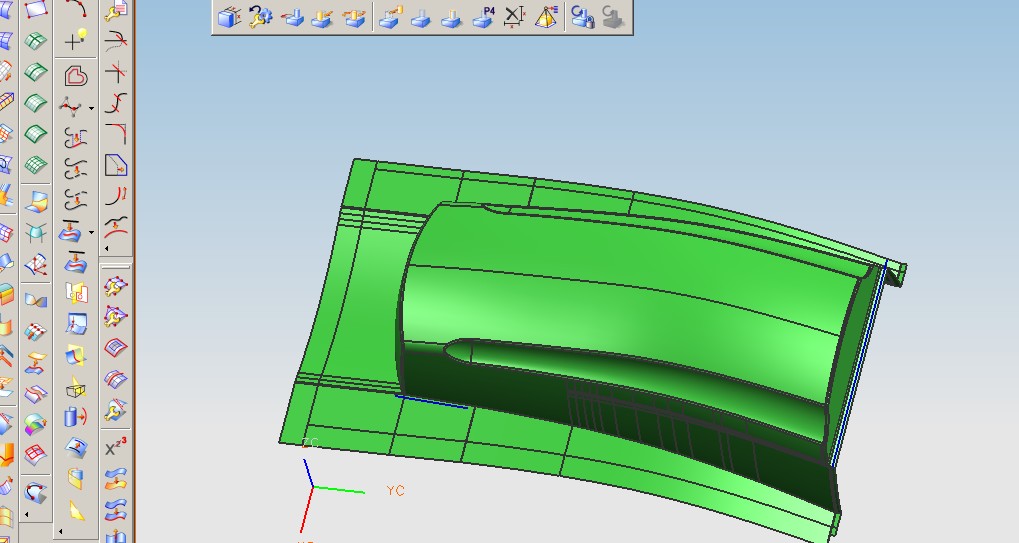
Task: Open dropdown arrow beside blue projected-curve surface icon
Action: (92, 232)
